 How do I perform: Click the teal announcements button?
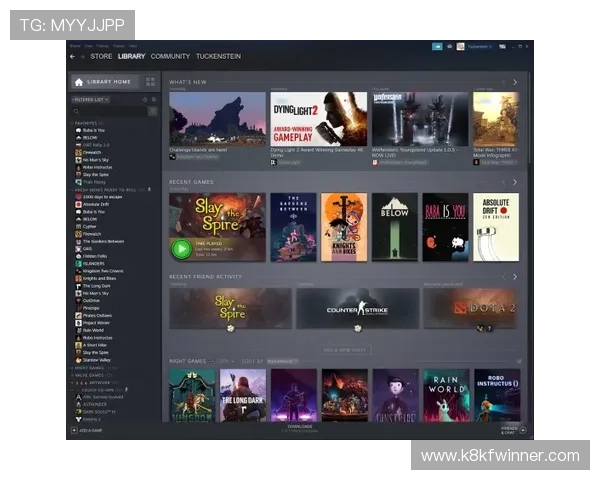[x=437, y=46]
